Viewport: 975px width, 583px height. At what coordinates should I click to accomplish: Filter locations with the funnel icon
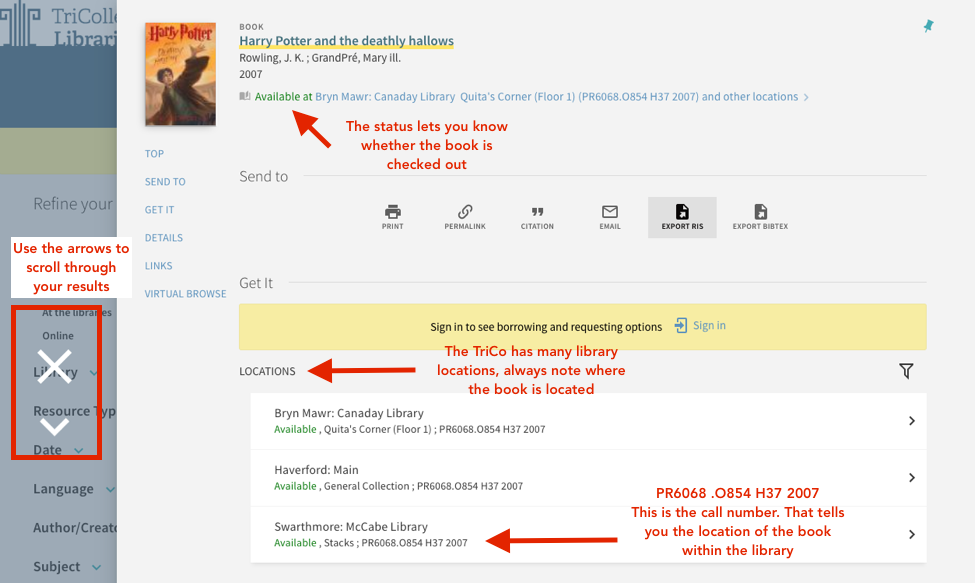pos(906,371)
